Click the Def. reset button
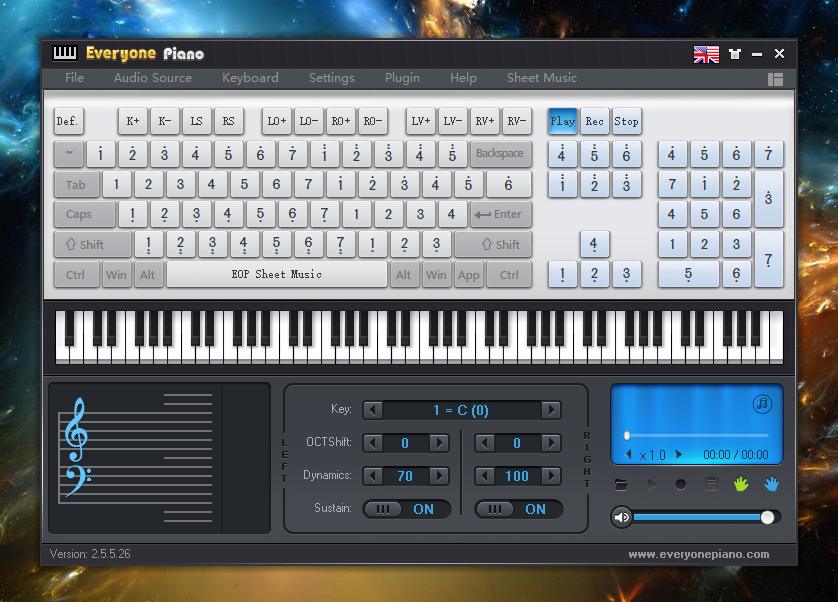838x602 pixels. pos(69,121)
